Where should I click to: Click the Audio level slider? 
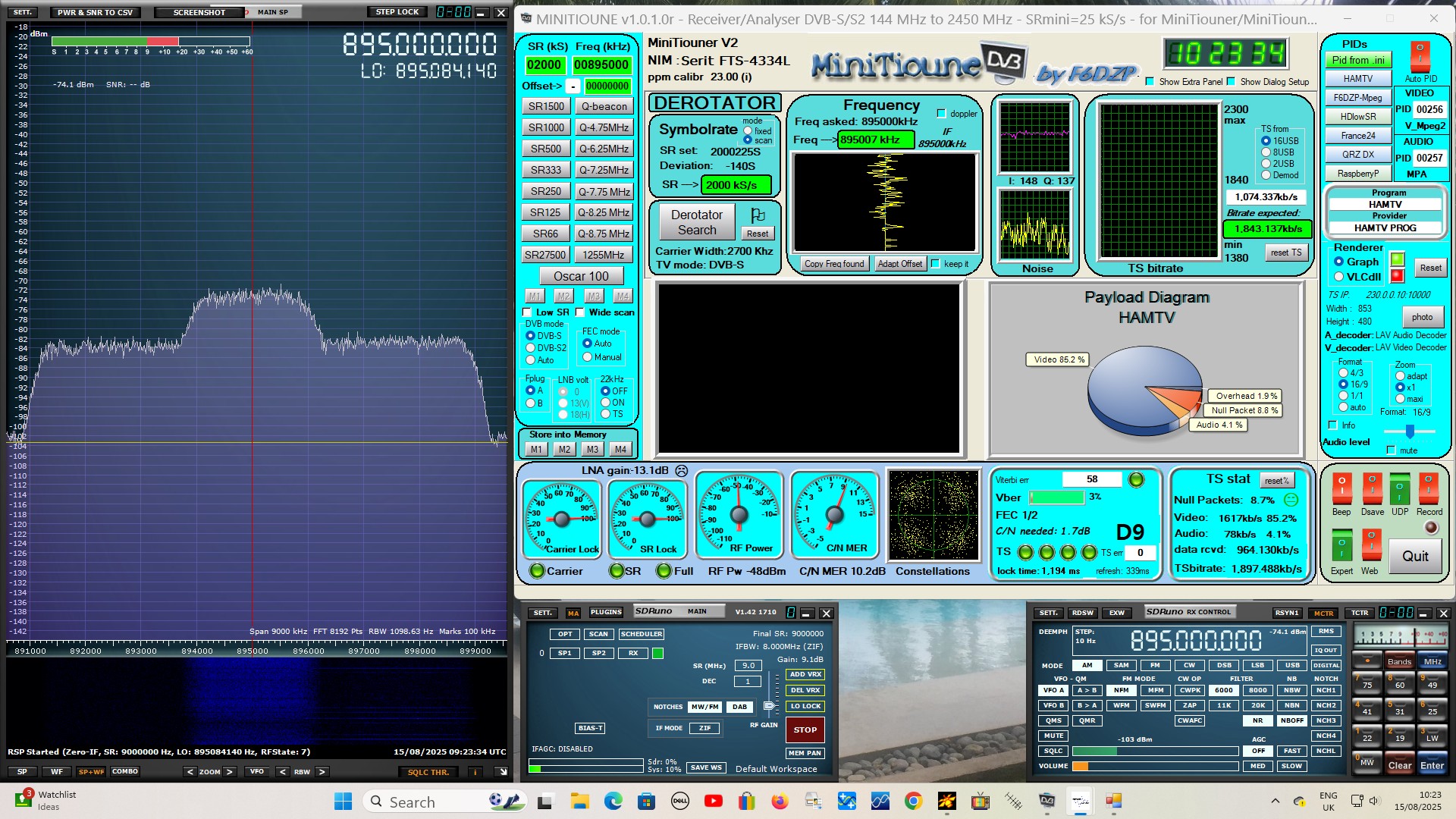(x=1409, y=431)
